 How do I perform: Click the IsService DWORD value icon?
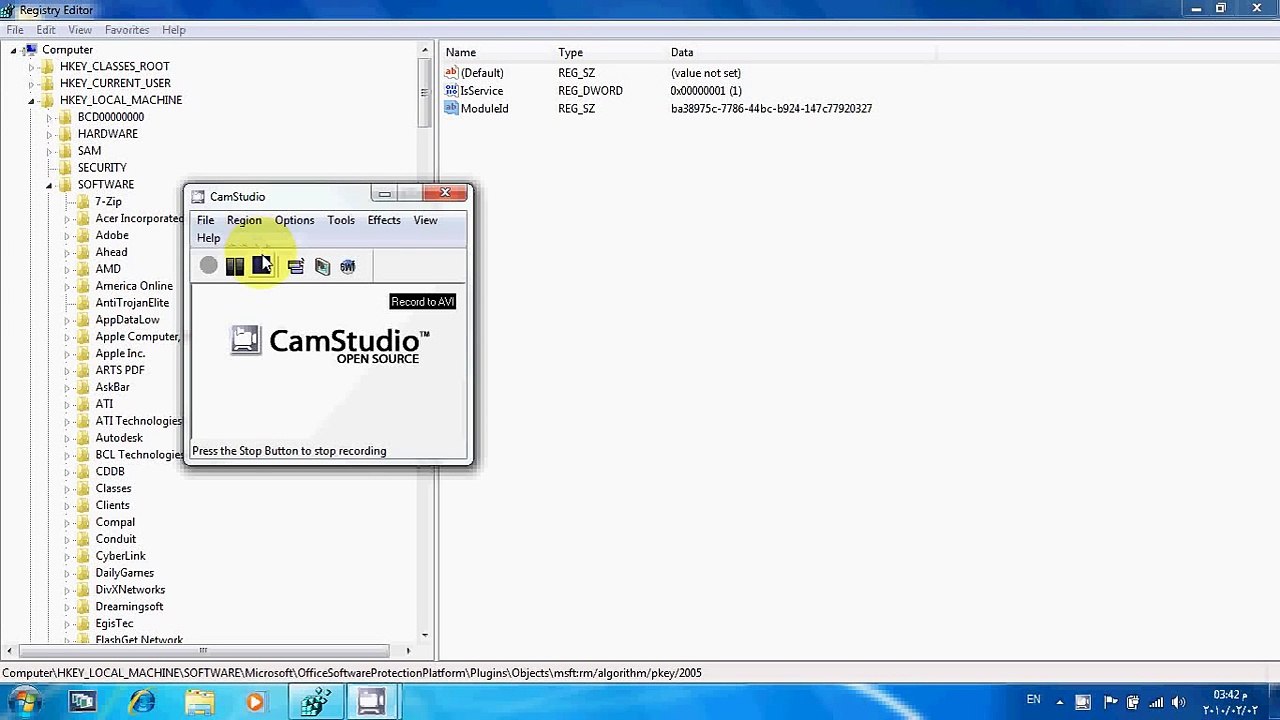(451, 91)
